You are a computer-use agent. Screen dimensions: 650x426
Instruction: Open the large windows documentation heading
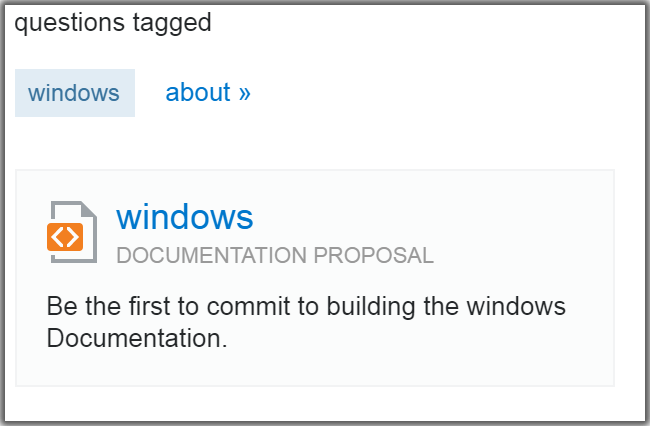pyautogui.click(x=184, y=216)
